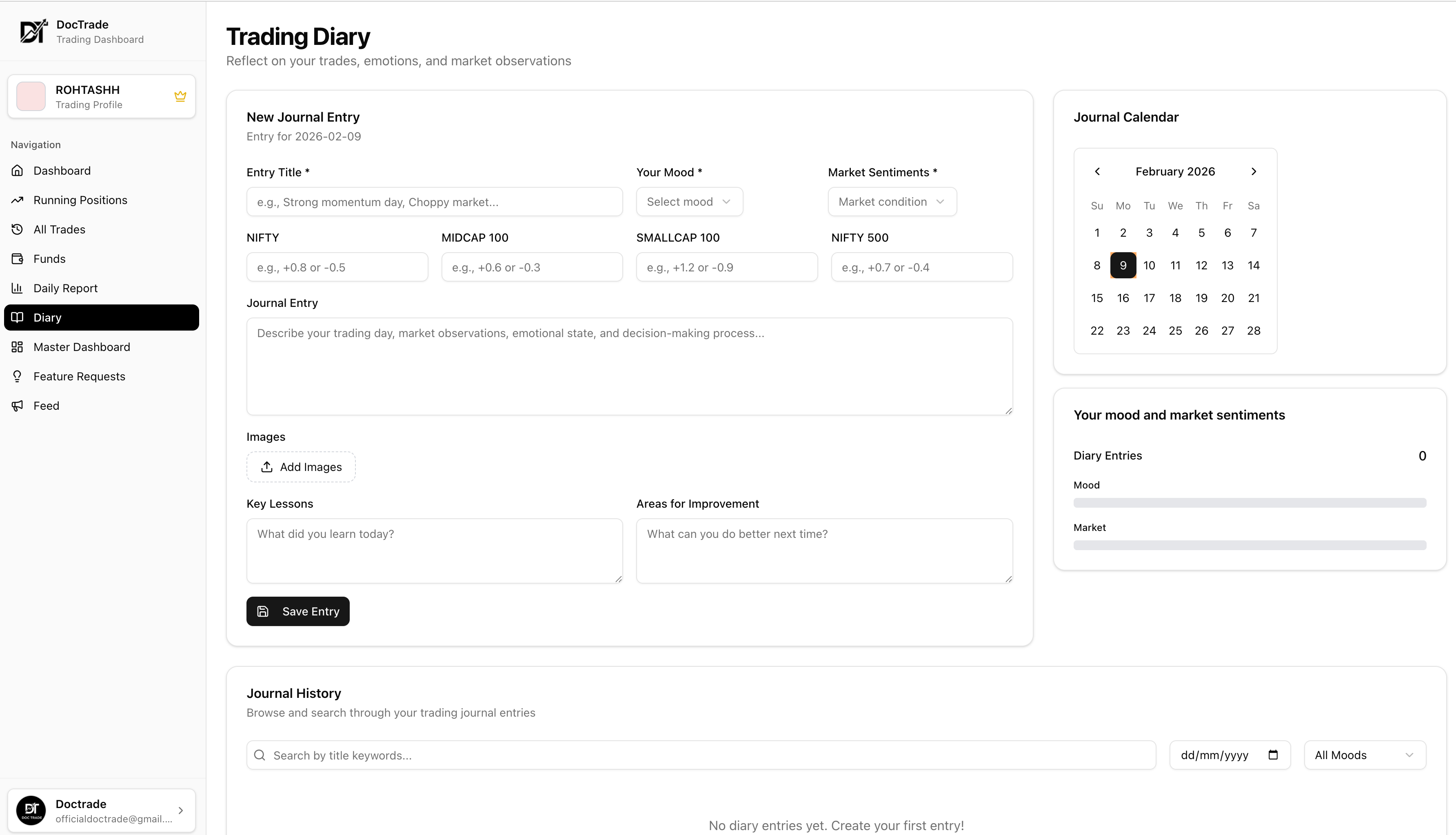The width and height of the screenshot is (1456, 835).
Task: Click the Funds wallet icon
Action: [17, 259]
